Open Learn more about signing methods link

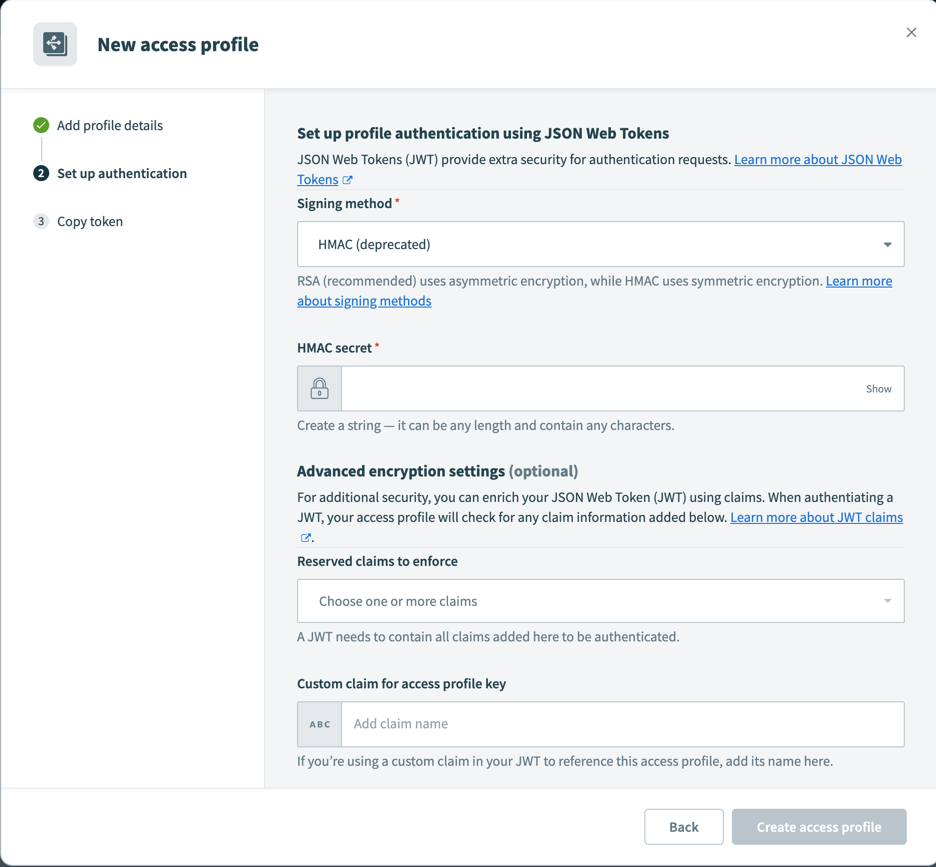364,301
